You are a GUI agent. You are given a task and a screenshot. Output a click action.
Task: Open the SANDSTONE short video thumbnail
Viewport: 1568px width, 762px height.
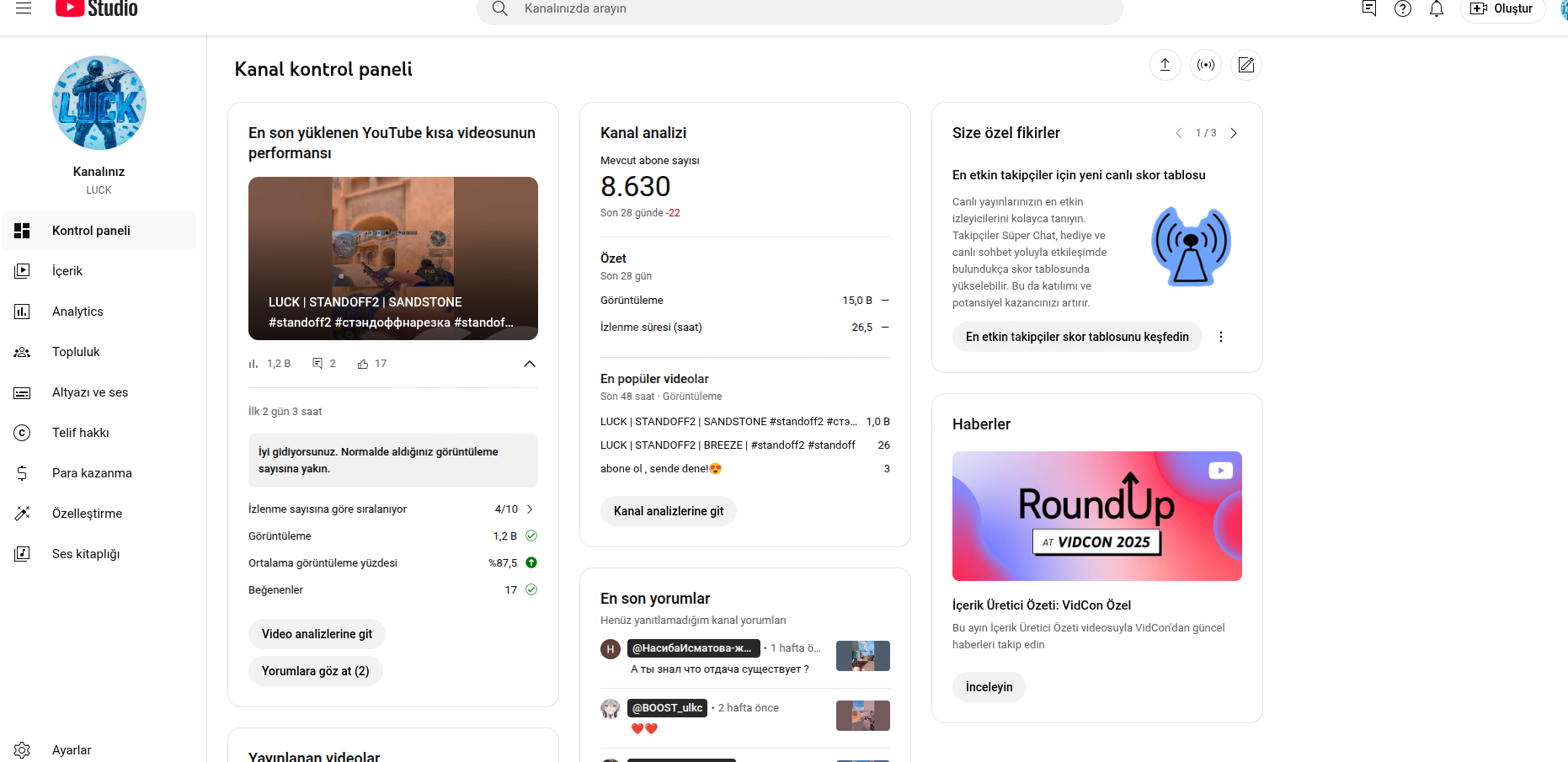click(x=393, y=258)
